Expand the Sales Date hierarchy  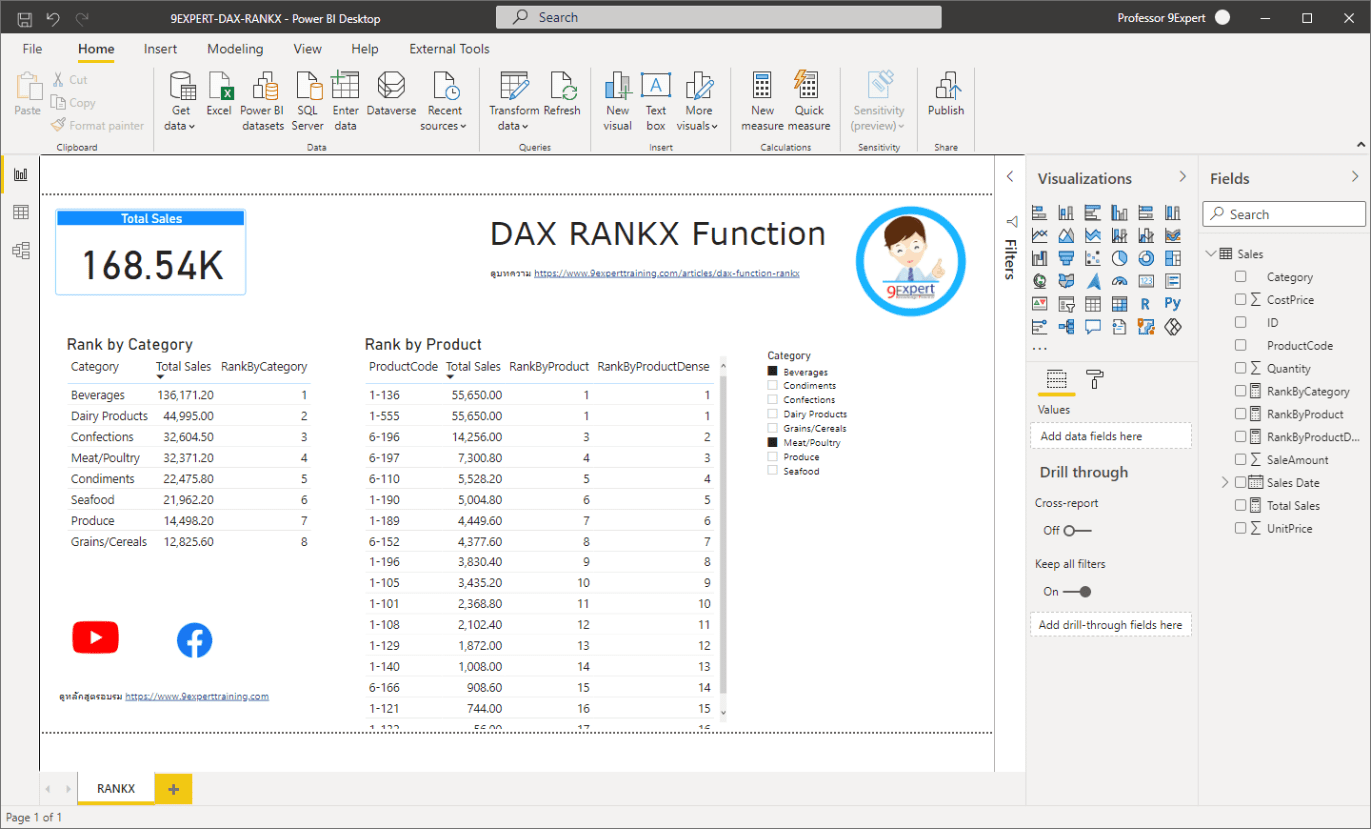coord(1224,482)
